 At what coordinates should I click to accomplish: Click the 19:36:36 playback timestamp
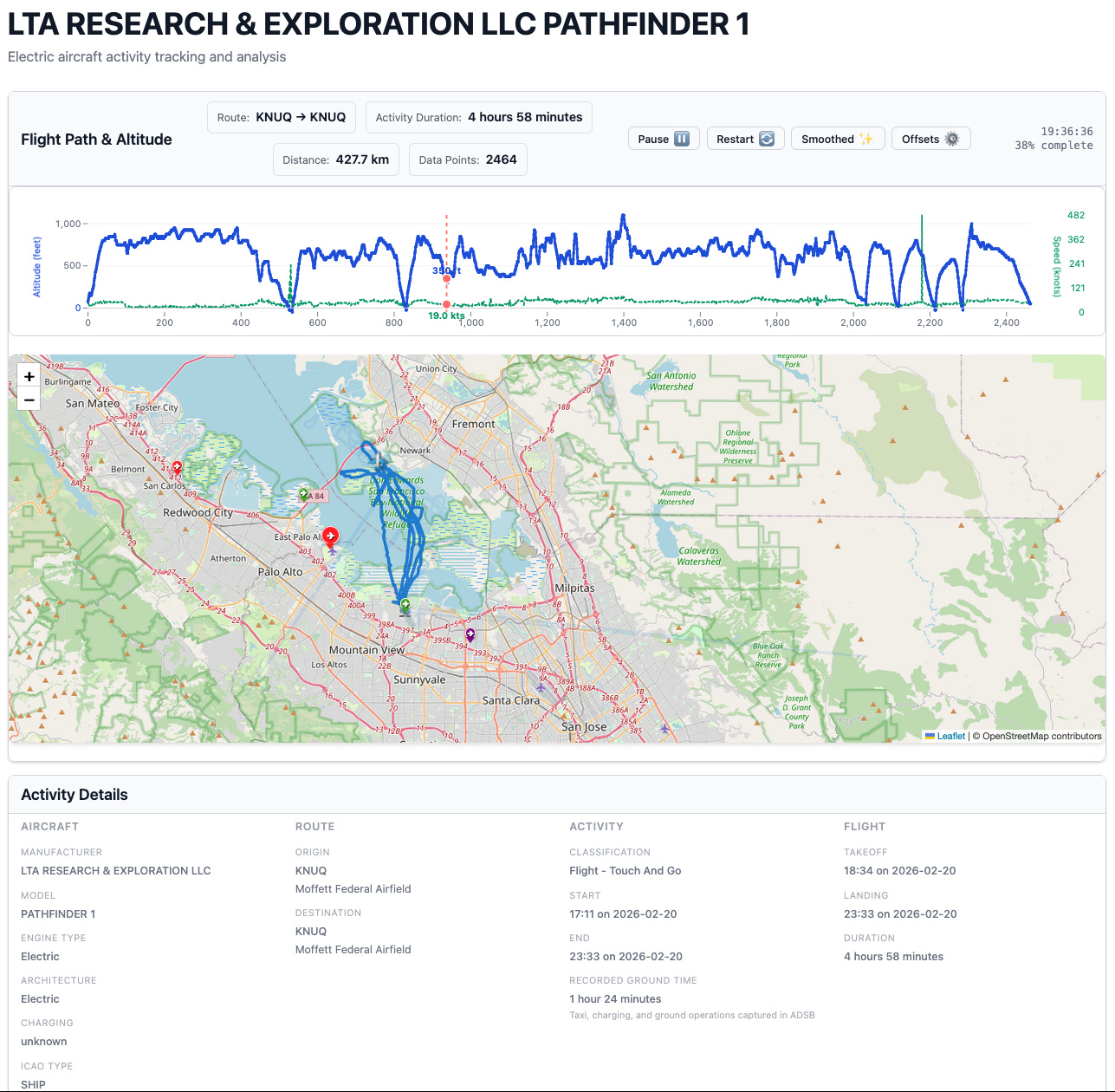[x=1066, y=132]
